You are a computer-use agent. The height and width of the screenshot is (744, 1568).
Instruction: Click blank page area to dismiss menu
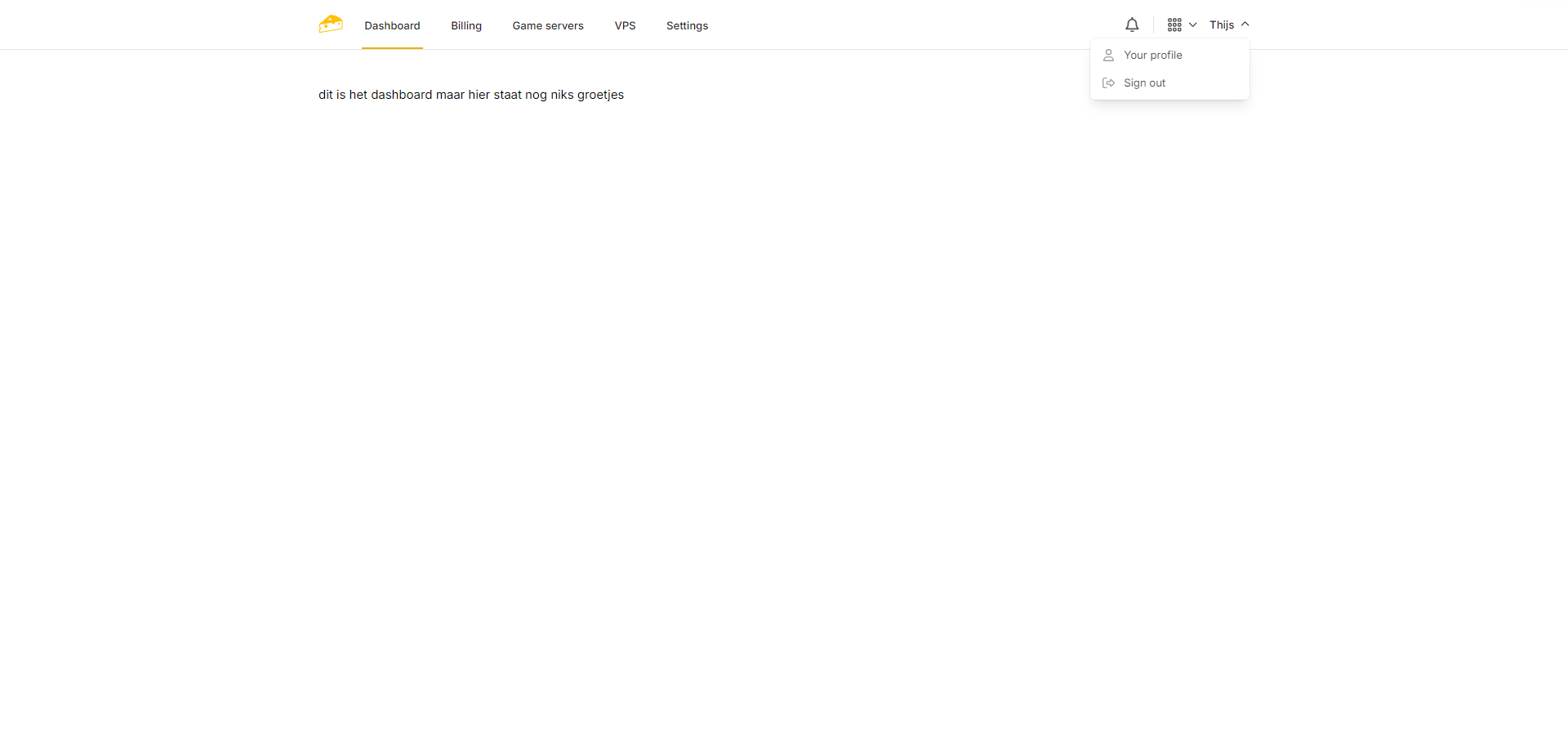(x=784, y=408)
